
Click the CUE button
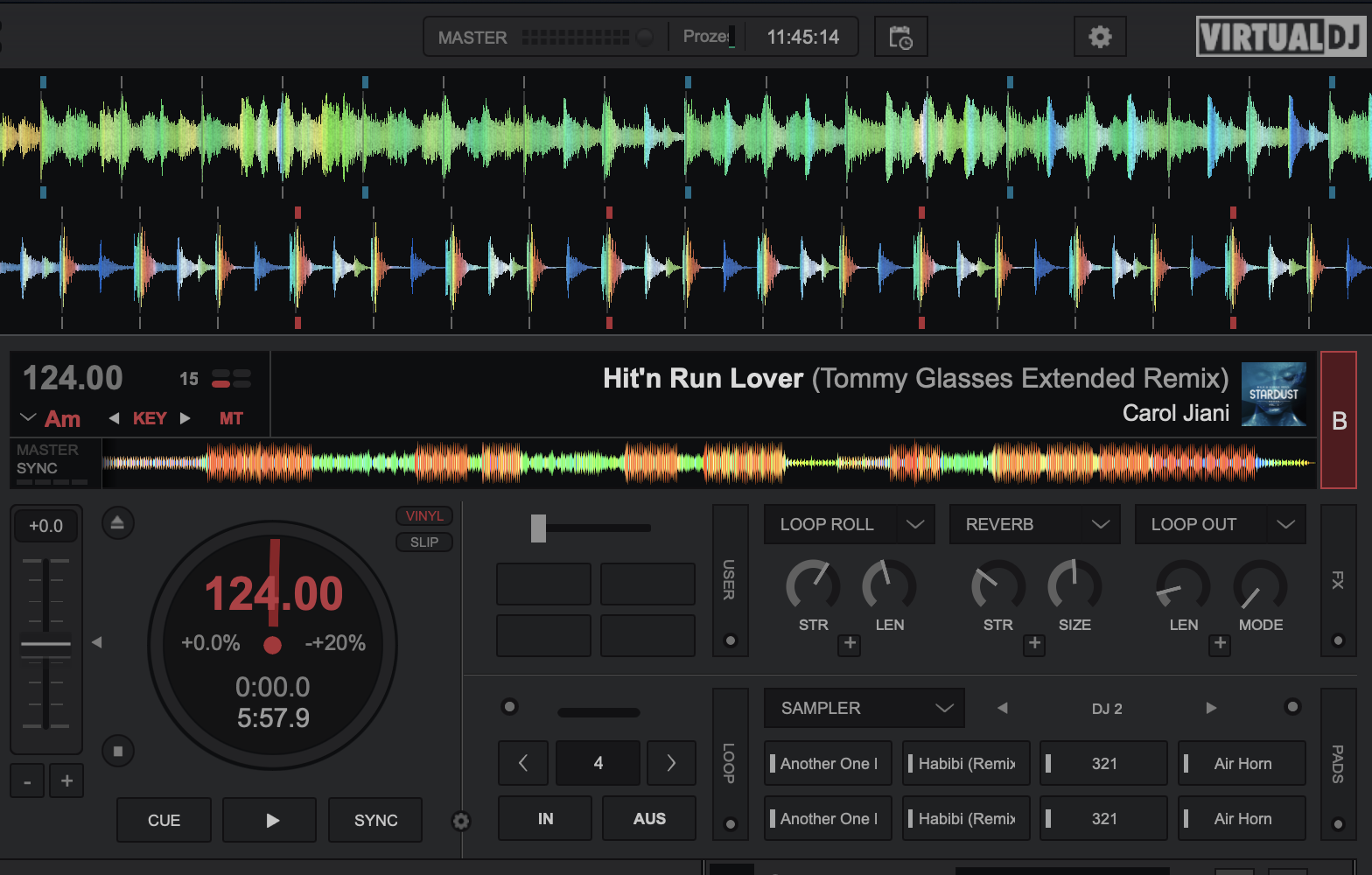click(164, 820)
